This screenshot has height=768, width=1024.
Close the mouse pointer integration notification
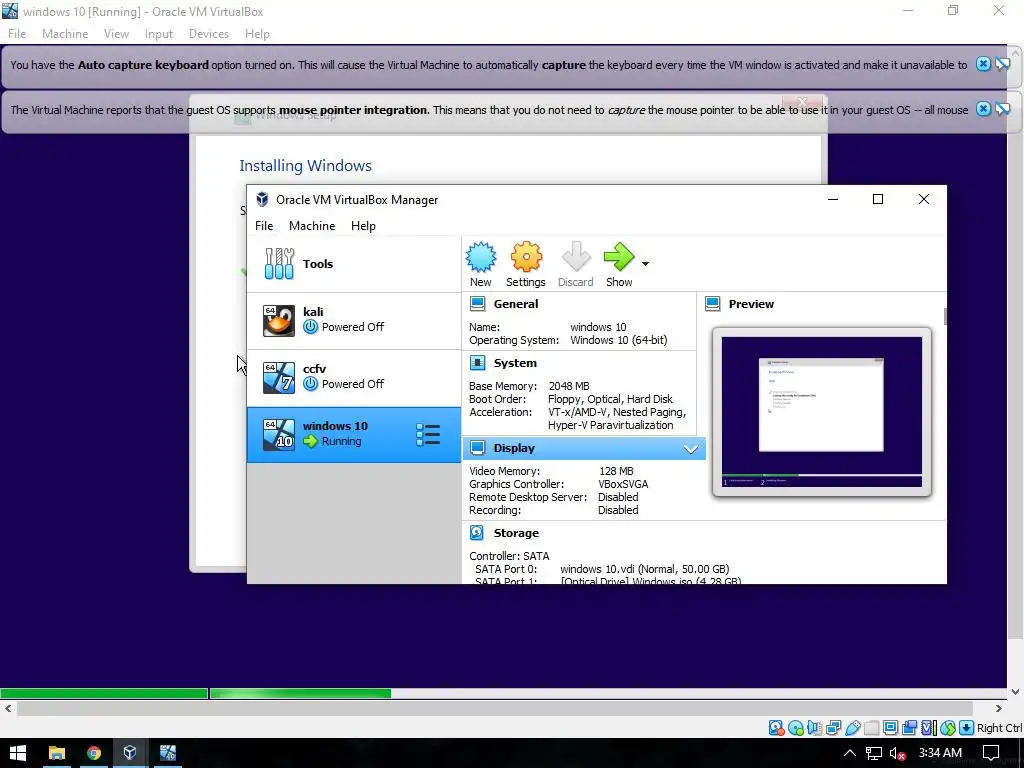[983, 109]
